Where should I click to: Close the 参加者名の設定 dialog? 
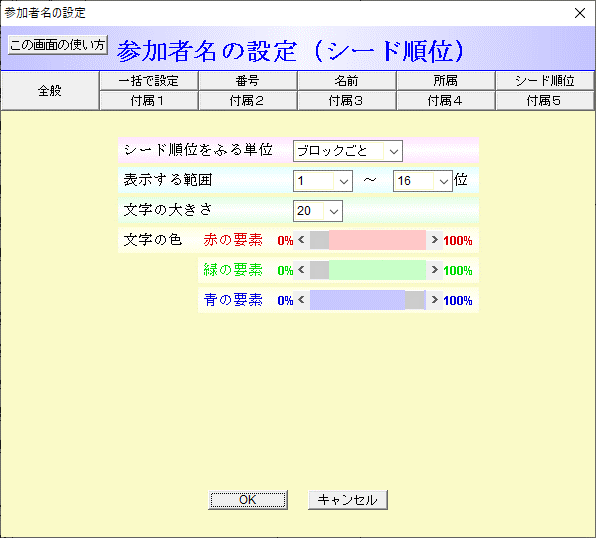pos(580,13)
